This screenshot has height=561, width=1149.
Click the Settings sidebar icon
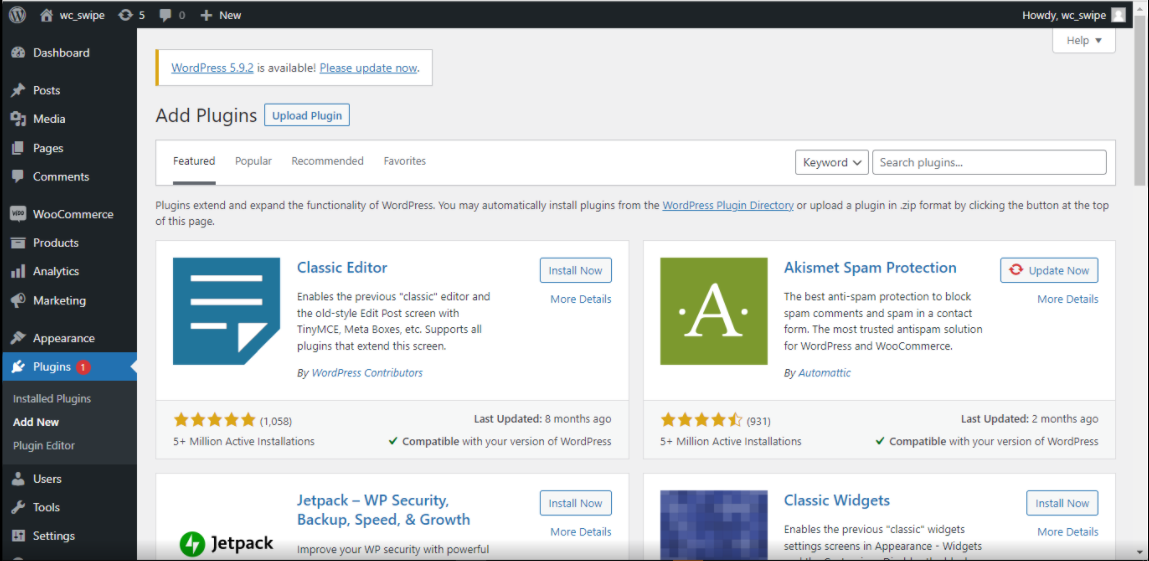[x=19, y=535]
